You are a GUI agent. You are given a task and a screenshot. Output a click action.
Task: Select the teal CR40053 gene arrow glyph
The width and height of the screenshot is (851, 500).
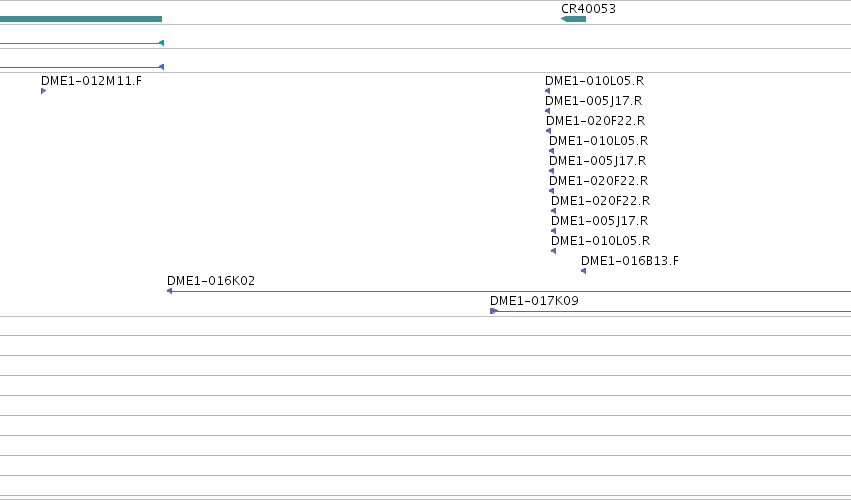click(x=573, y=19)
